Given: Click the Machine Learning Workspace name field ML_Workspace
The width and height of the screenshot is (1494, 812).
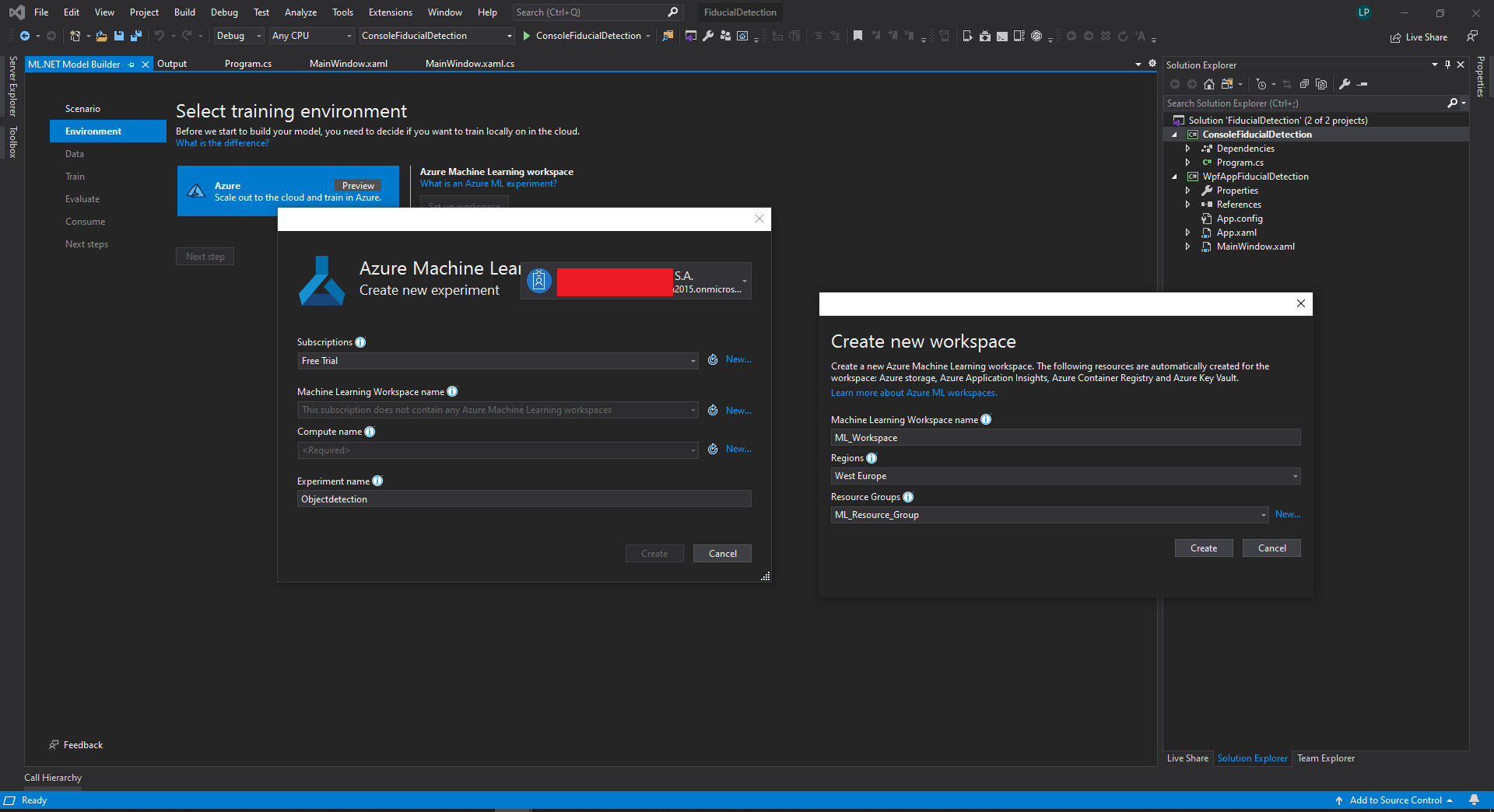Looking at the screenshot, I should tap(1065, 438).
